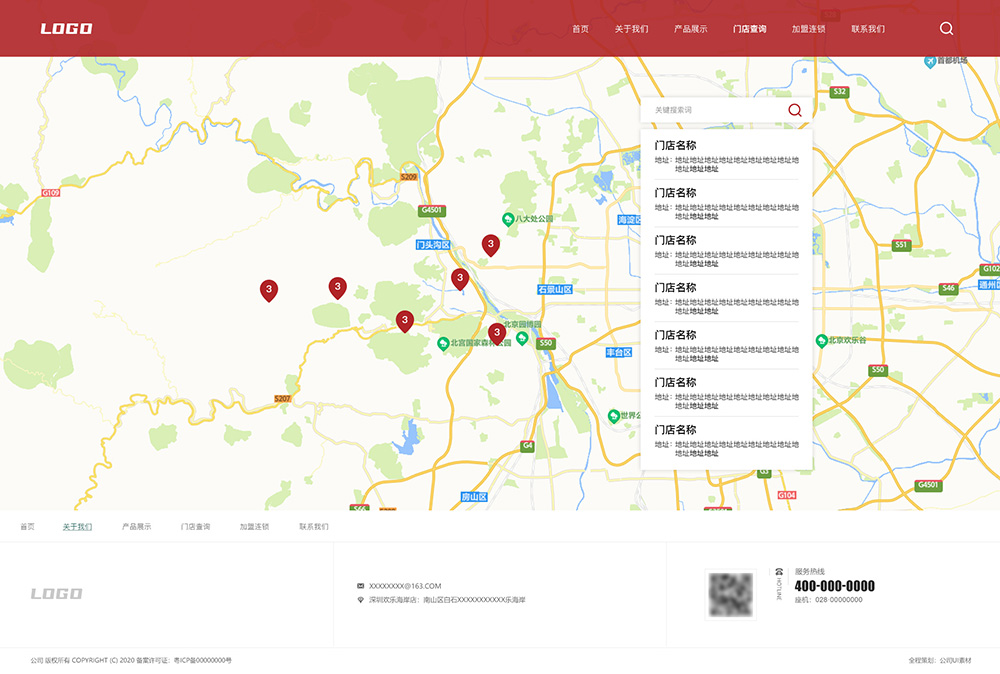Open 联系我们 in the header navigation
Image resolution: width=1000 pixels, height=674 pixels.
(x=868, y=29)
